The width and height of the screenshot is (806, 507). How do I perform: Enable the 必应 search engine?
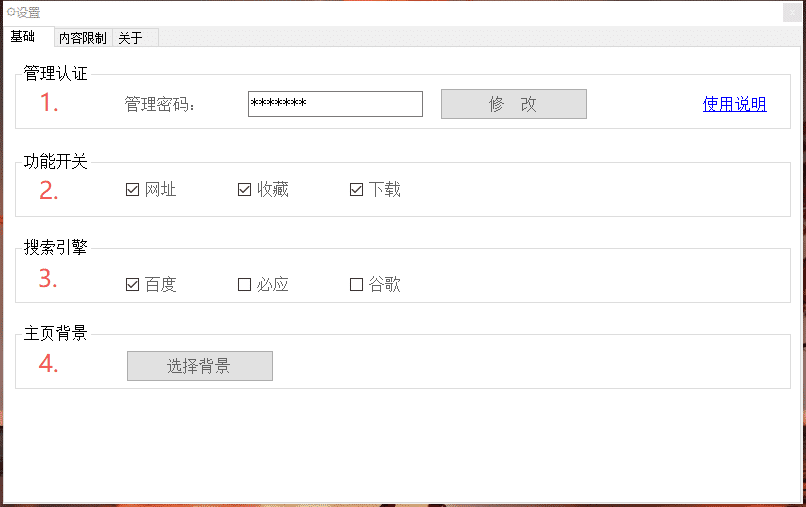tap(244, 284)
